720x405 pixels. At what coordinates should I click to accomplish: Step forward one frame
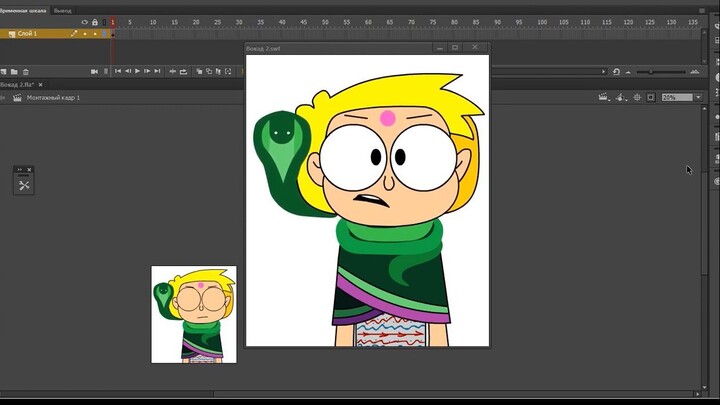click(x=147, y=71)
